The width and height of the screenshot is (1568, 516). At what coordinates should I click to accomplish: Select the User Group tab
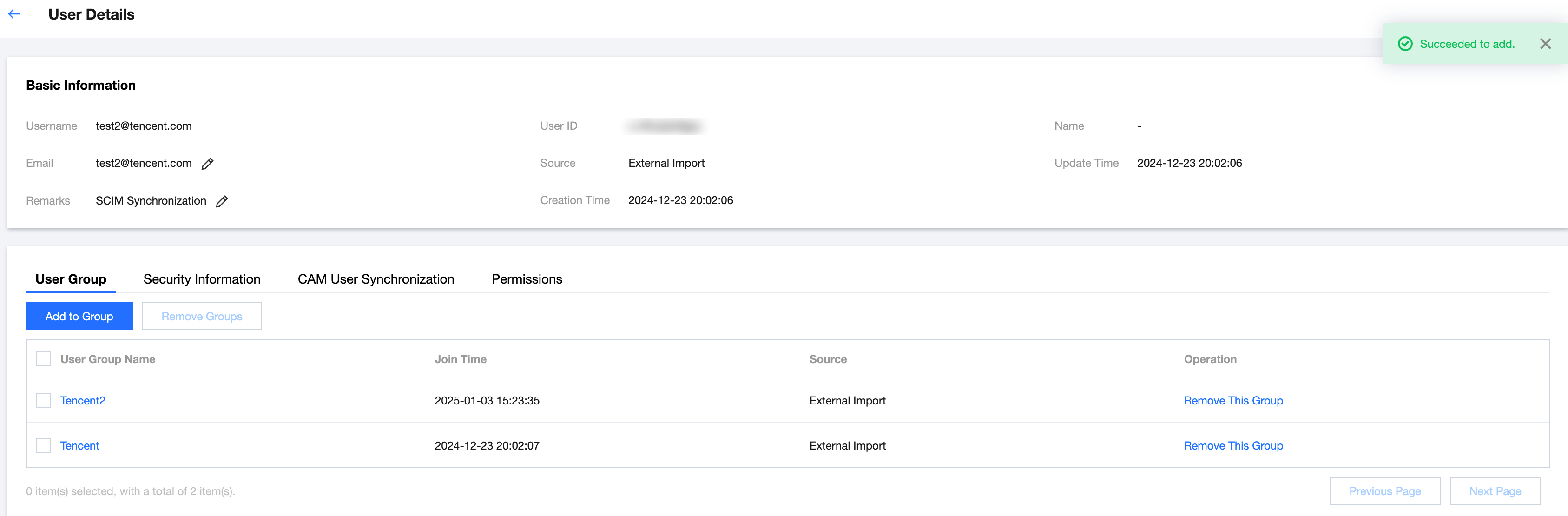[71, 279]
